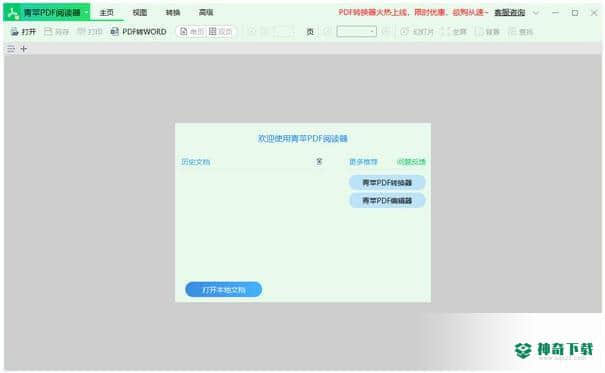Switch to the 视图 tab
This screenshot has width=605, height=373.
point(140,13)
